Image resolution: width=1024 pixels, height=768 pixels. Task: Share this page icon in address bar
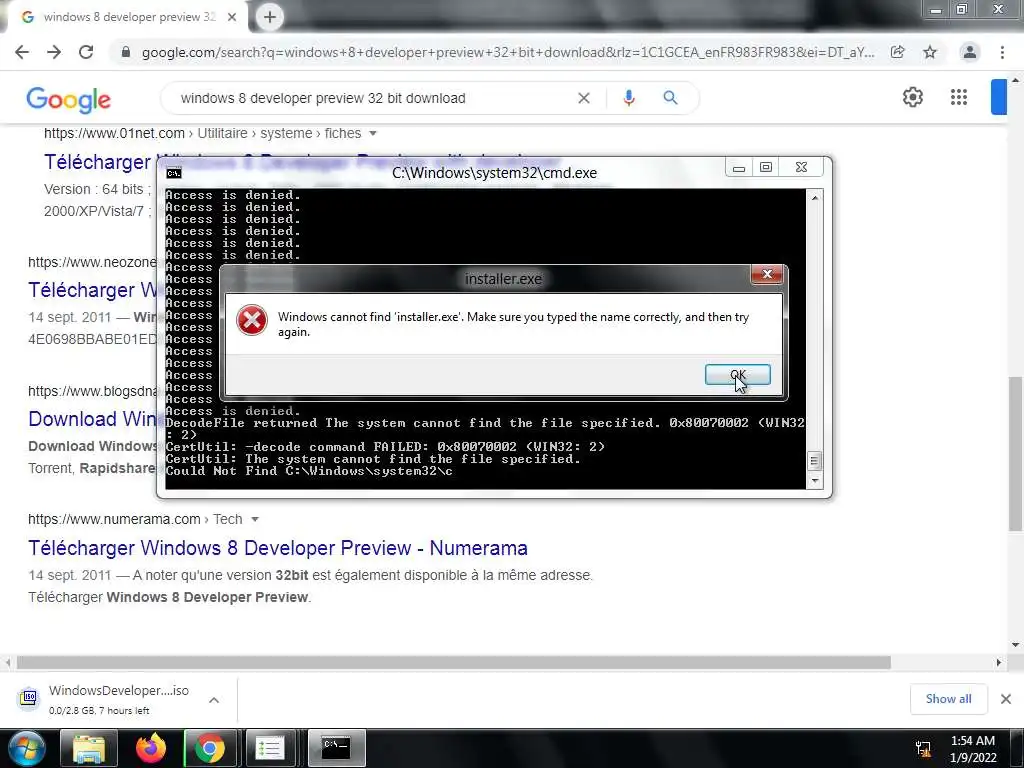897,52
